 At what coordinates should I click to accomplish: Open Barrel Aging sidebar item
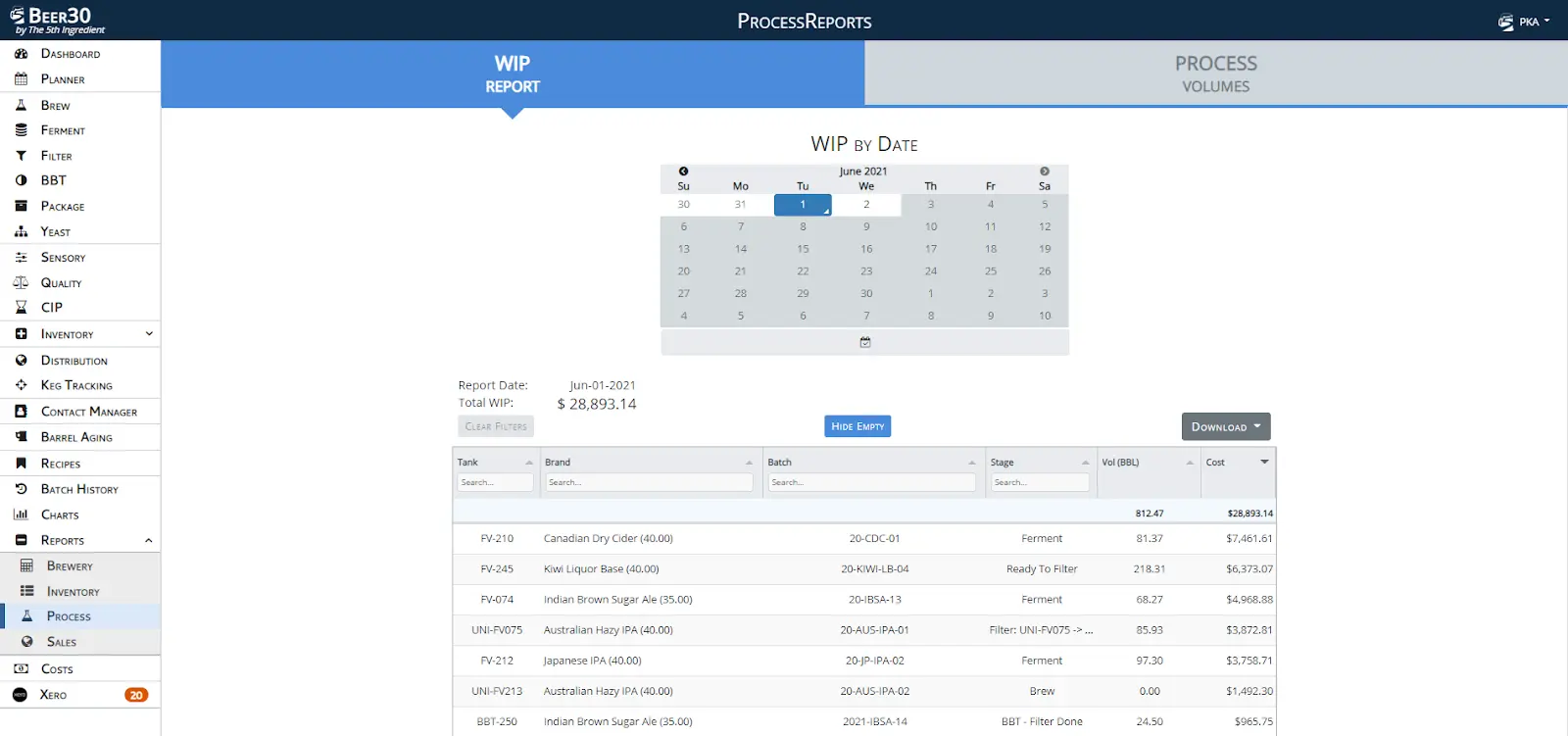tap(76, 438)
